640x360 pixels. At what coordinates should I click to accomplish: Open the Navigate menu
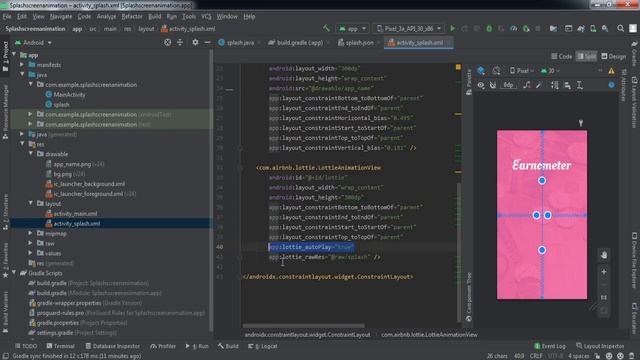pos(61,16)
